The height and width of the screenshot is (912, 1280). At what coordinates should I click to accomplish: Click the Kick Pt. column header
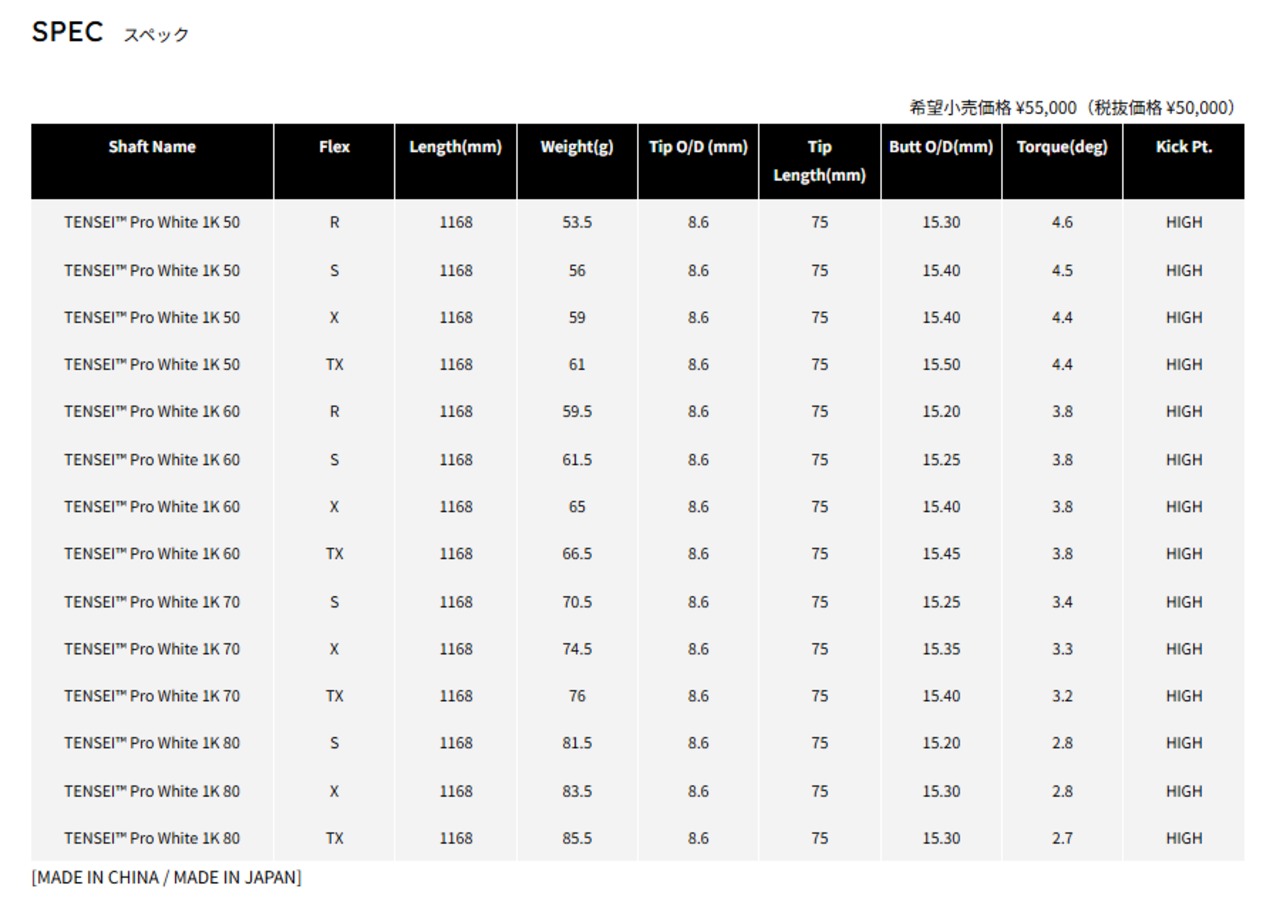click(1184, 147)
